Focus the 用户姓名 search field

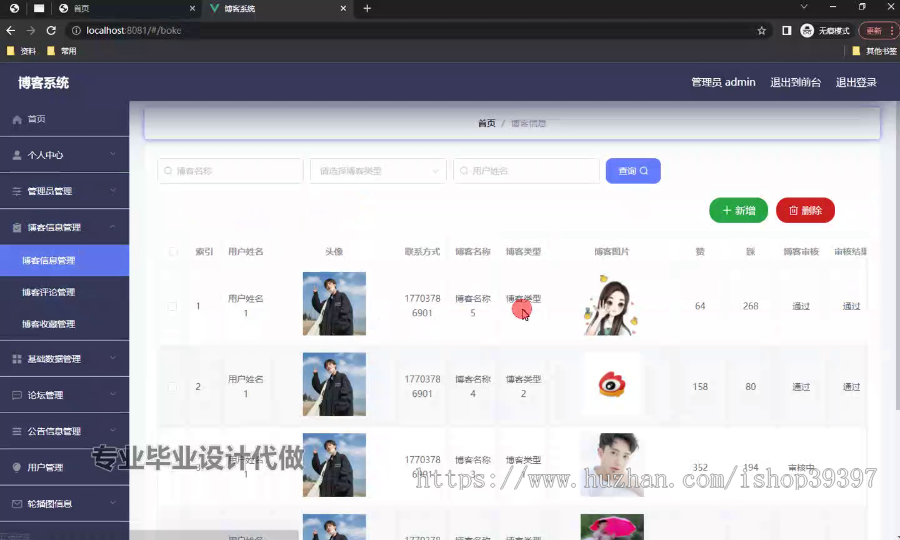click(x=526, y=171)
